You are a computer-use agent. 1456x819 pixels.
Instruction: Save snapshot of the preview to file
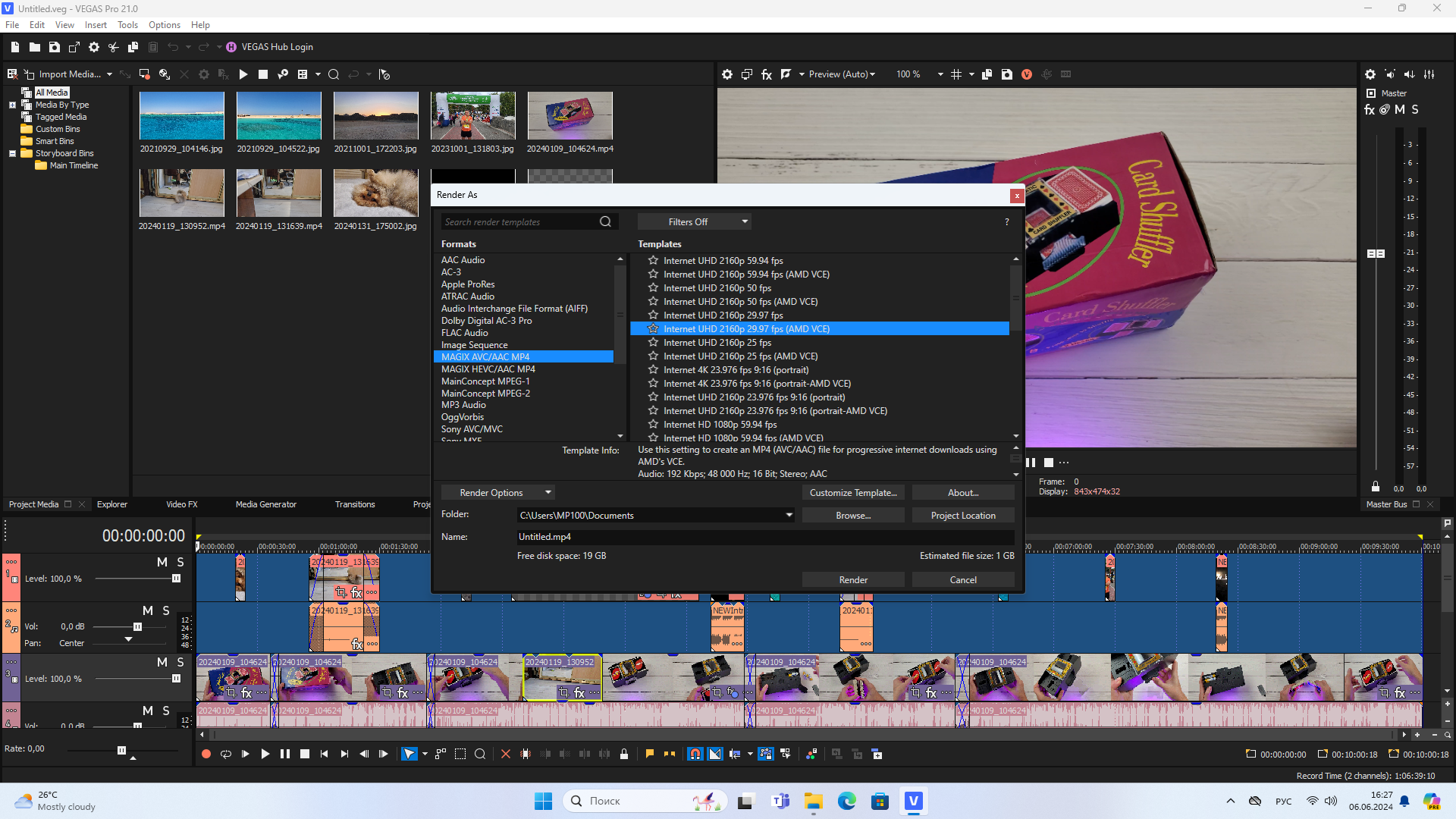point(1007,74)
